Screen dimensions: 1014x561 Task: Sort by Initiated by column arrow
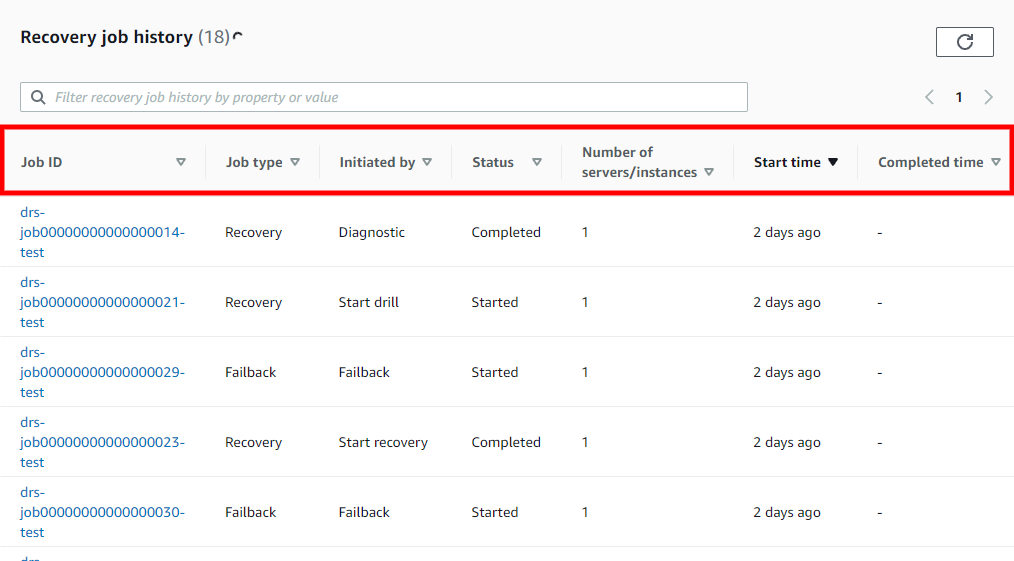point(427,162)
